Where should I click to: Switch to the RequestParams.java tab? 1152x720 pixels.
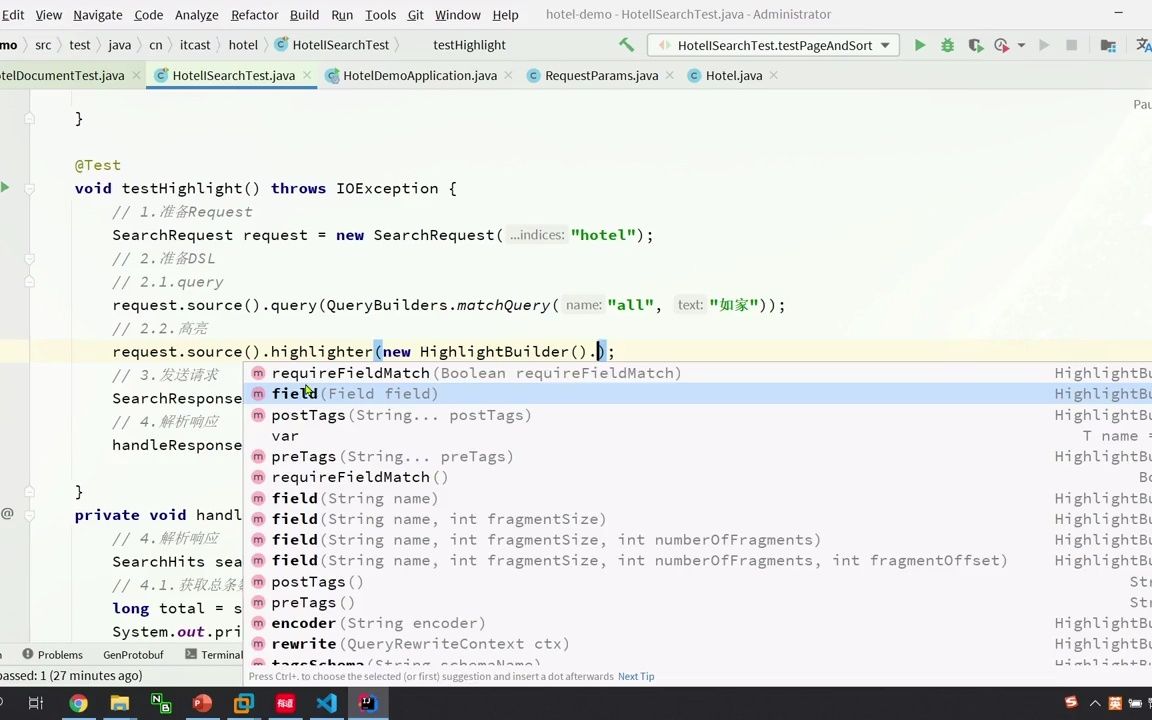(601, 75)
